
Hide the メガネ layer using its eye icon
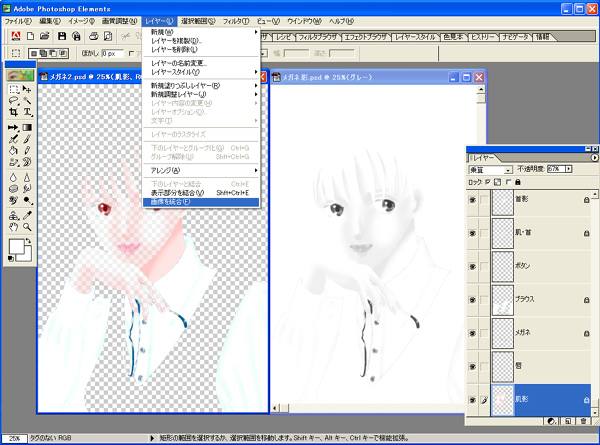(473, 333)
